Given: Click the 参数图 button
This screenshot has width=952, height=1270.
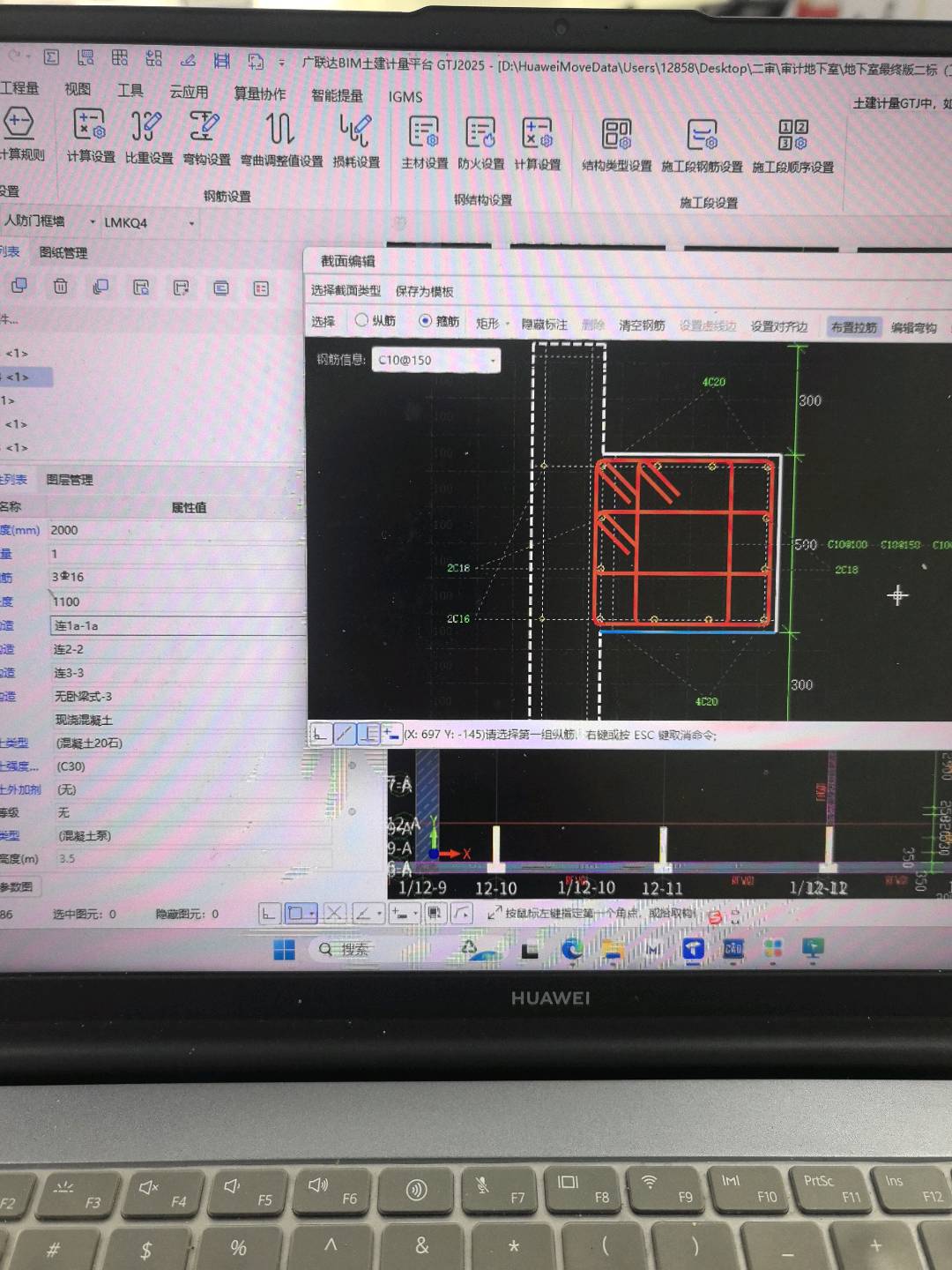Looking at the screenshot, I should [x=16, y=886].
